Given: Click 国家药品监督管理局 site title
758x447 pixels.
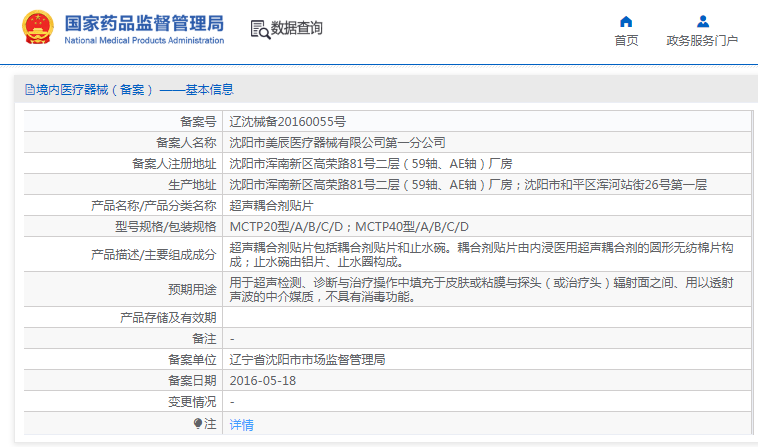Looking at the screenshot, I should pos(144,23).
